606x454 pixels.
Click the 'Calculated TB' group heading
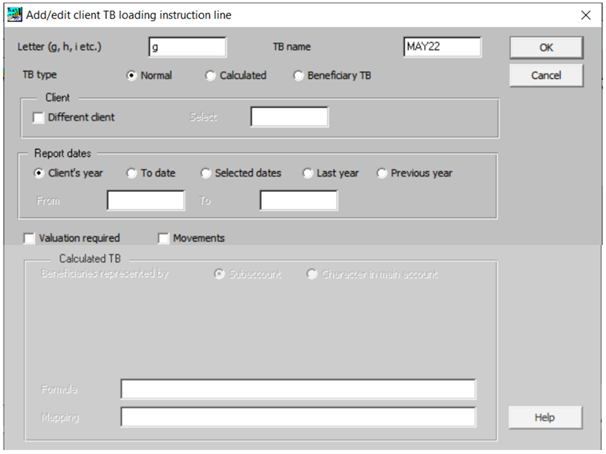click(x=90, y=258)
